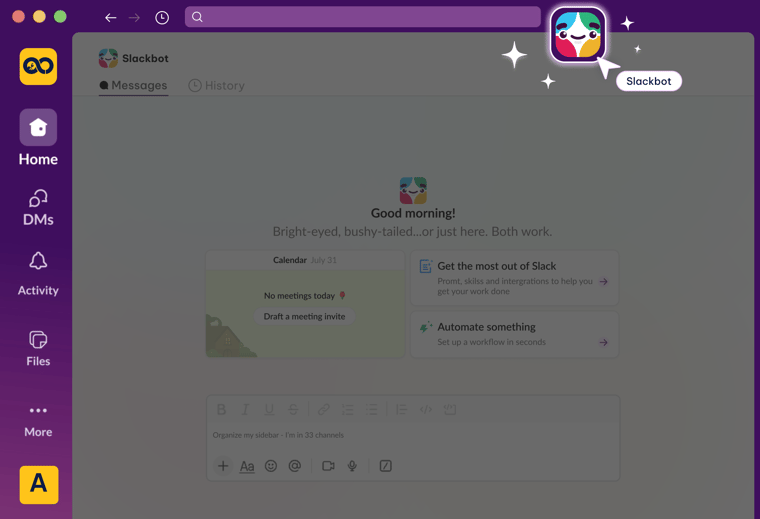The height and width of the screenshot is (519, 760).
Task: Record an audio clip with microphone
Action: (352, 466)
